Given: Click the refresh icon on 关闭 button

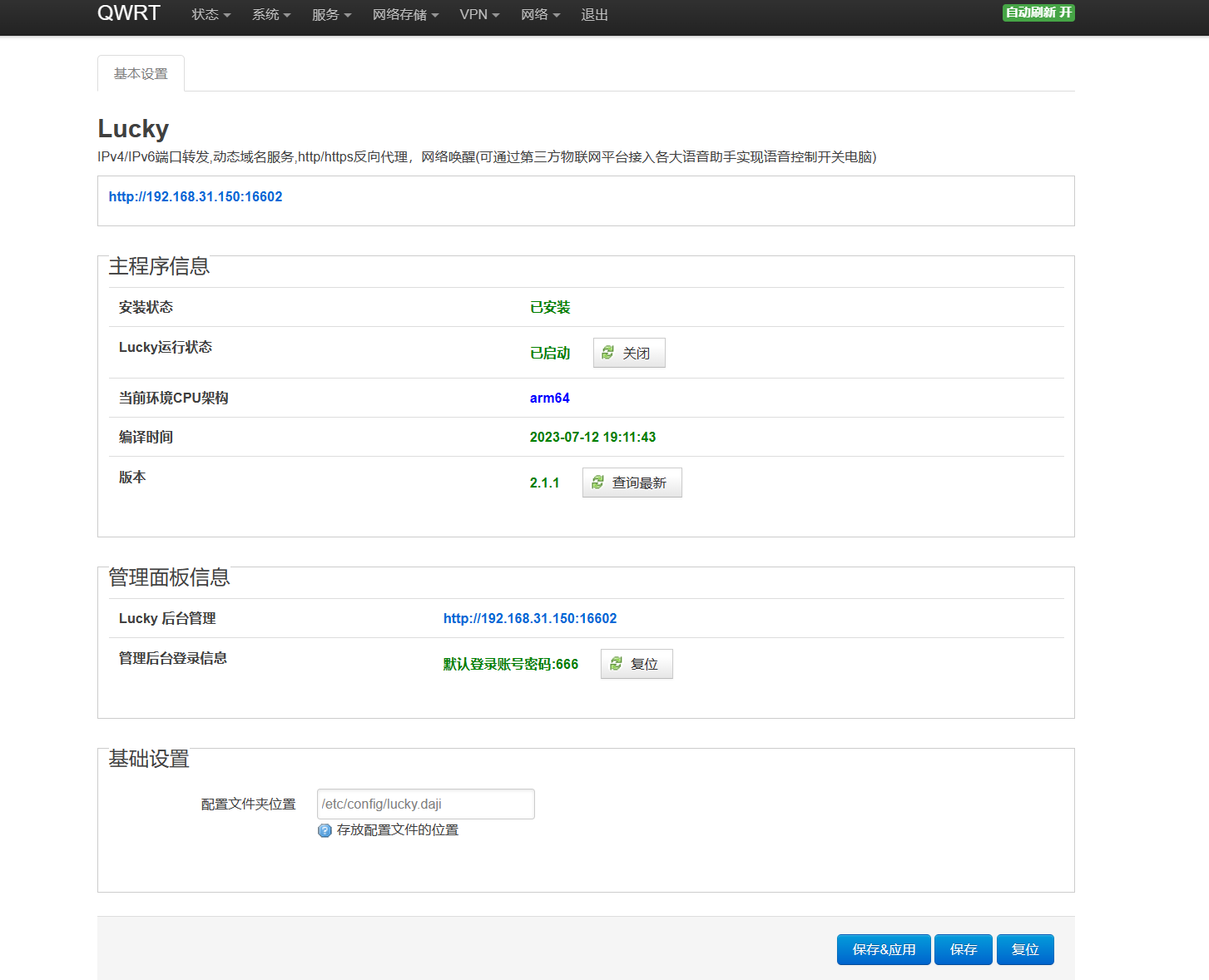Looking at the screenshot, I should [x=608, y=353].
